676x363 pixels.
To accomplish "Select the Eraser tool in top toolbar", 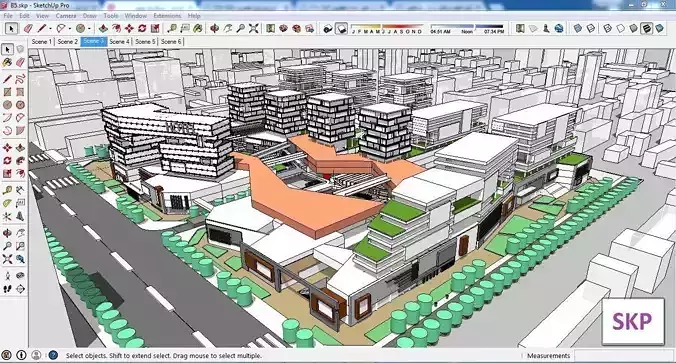I will 28,28.
